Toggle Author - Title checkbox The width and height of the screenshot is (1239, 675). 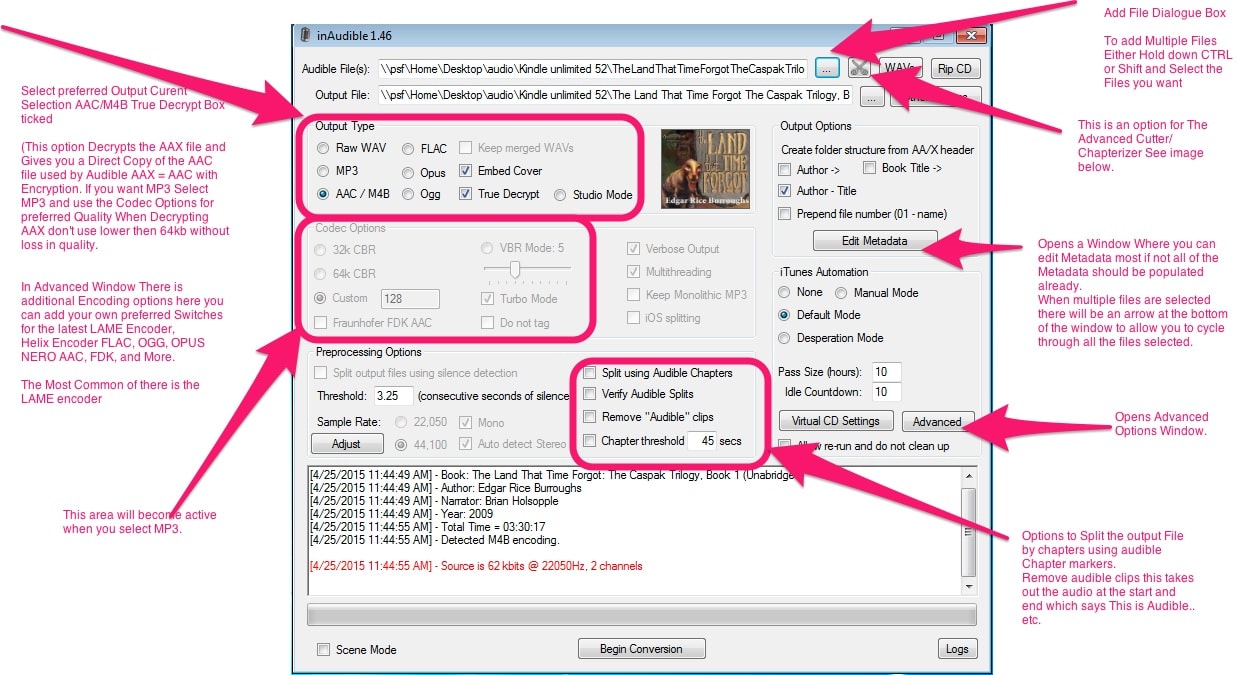(x=785, y=191)
